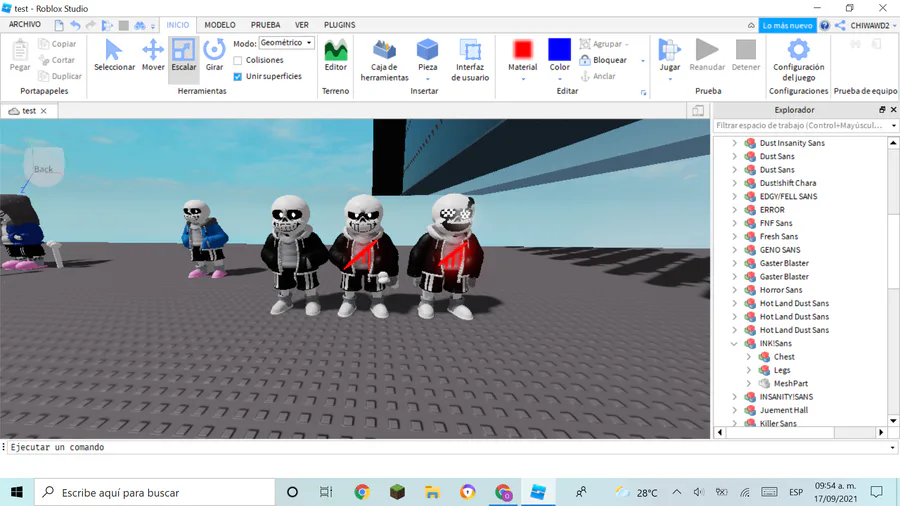Screen dimensions: 900x506
Task: Click Duplicar in clipboard group
Action: click(60, 76)
